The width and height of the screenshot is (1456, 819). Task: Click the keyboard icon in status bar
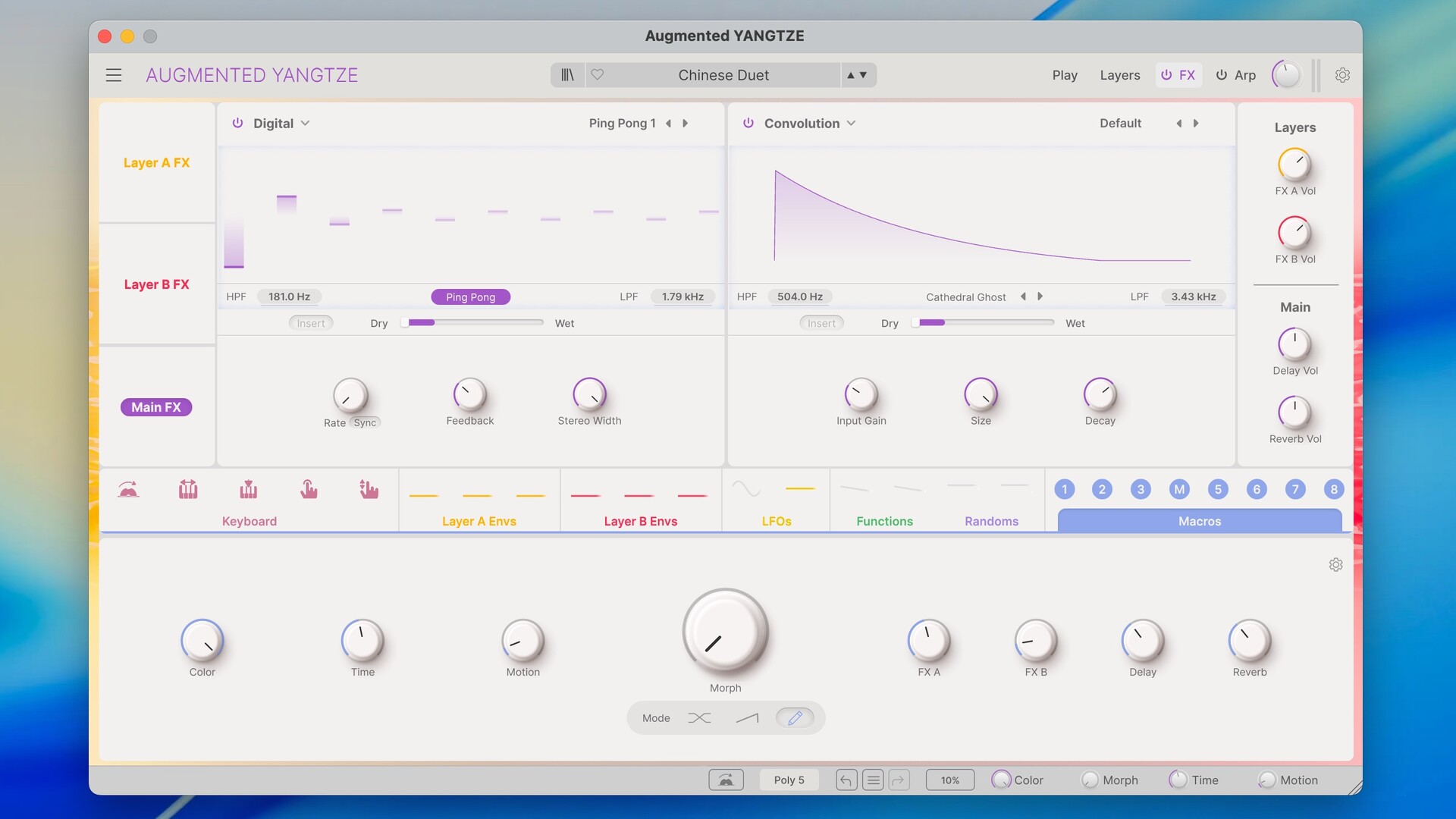tap(726, 780)
